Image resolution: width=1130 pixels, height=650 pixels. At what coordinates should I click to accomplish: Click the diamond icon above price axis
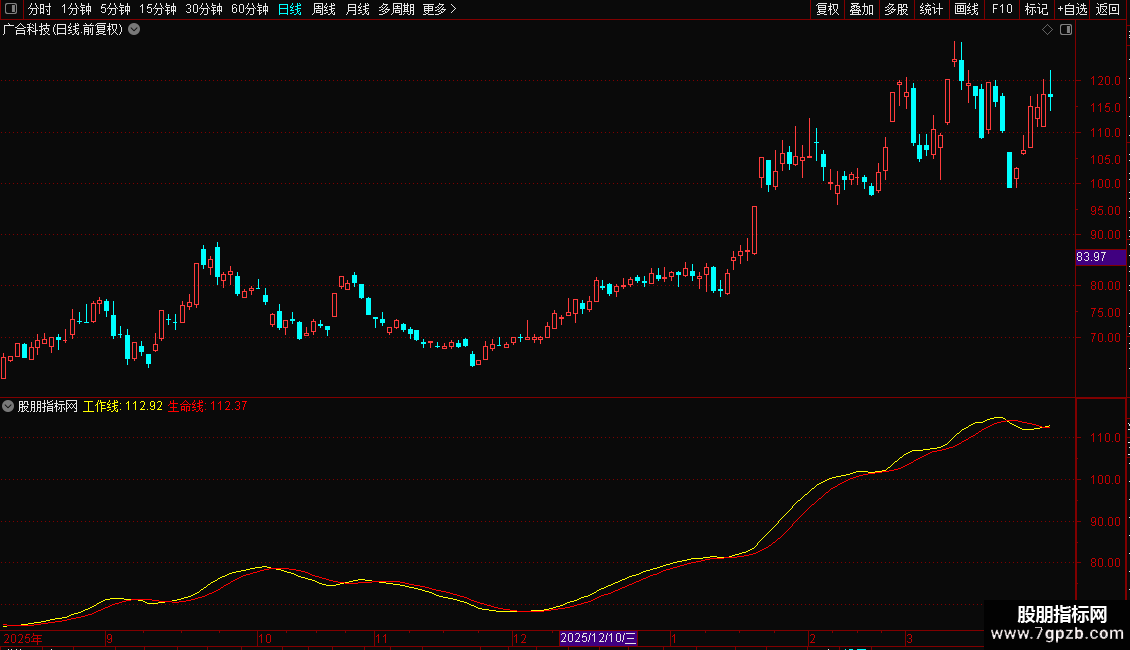click(x=1048, y=30)
